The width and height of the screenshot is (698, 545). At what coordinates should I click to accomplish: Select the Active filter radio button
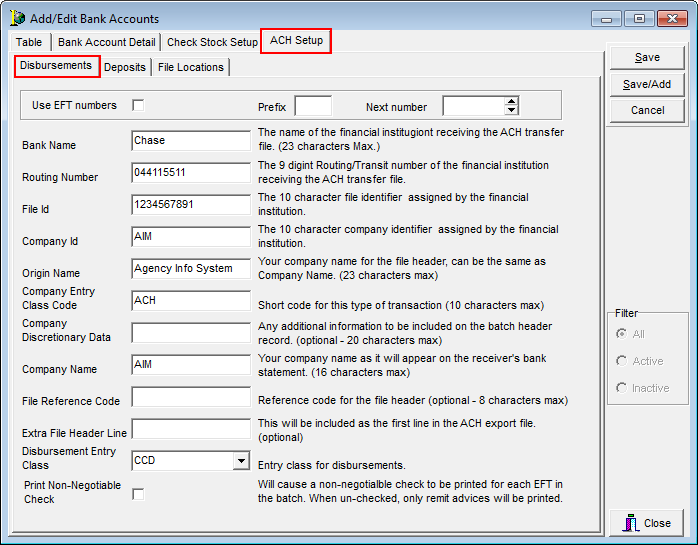pyautogui.click(x=622, y=361)
